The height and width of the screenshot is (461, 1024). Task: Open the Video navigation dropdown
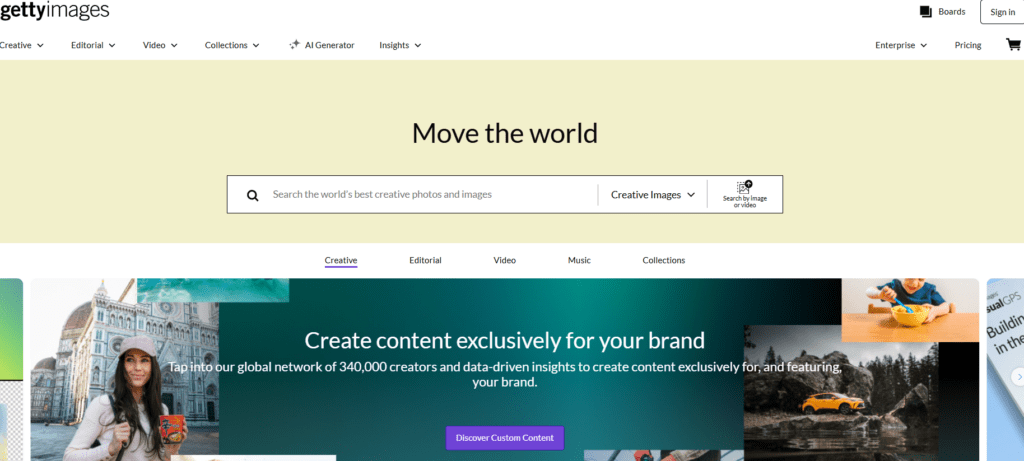point(160,45)
